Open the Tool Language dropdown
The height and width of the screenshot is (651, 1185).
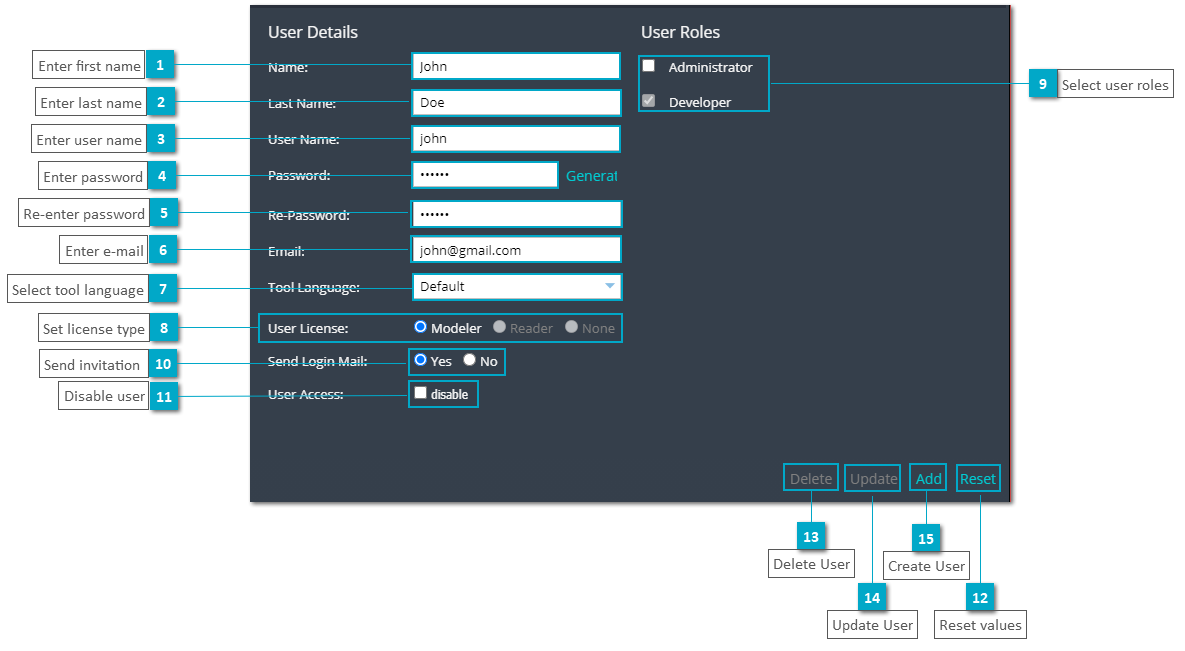point(517,287)
